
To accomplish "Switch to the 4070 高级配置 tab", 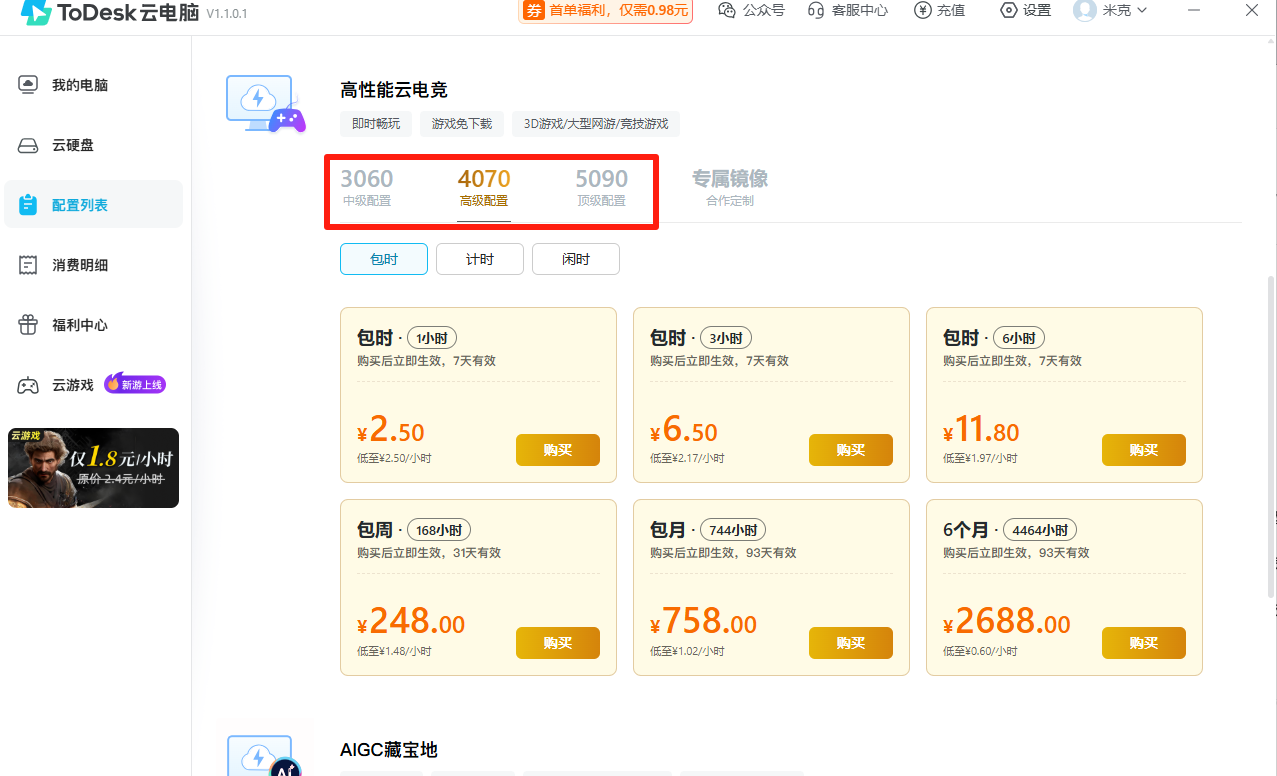I will tap(484, 187).
